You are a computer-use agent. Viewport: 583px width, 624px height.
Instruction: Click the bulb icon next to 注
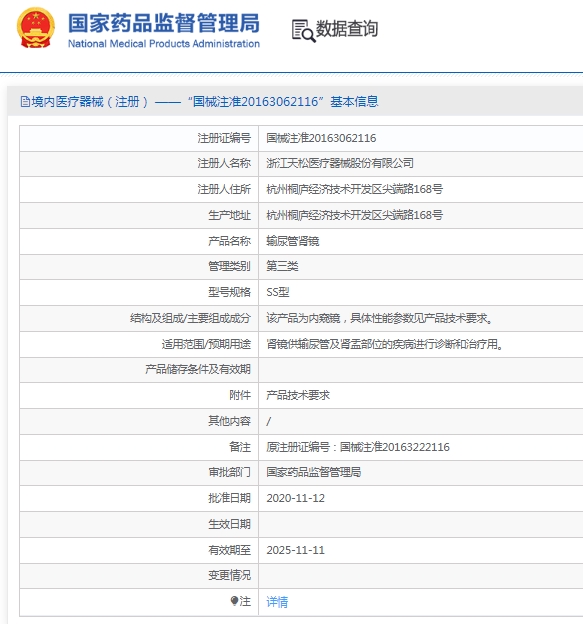click(x=234, y=601)
